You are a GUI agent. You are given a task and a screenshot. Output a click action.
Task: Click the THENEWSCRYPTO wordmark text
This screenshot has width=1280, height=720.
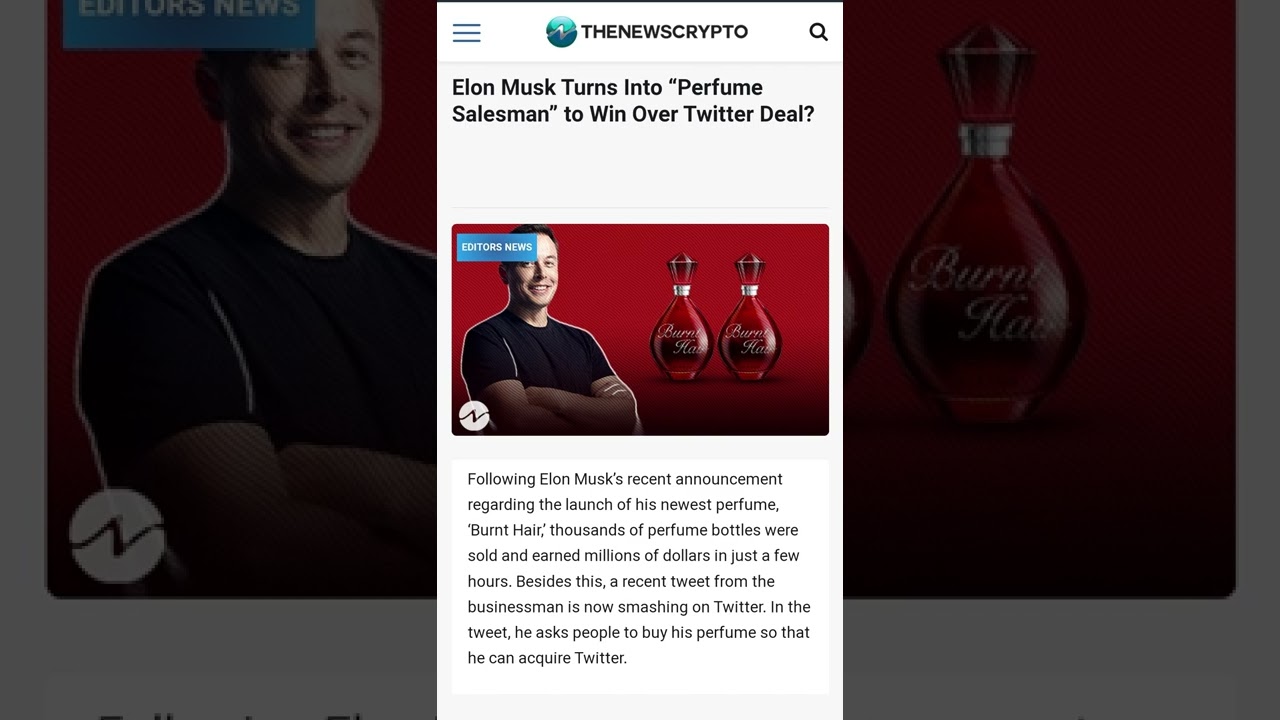[x=664, y=32]
